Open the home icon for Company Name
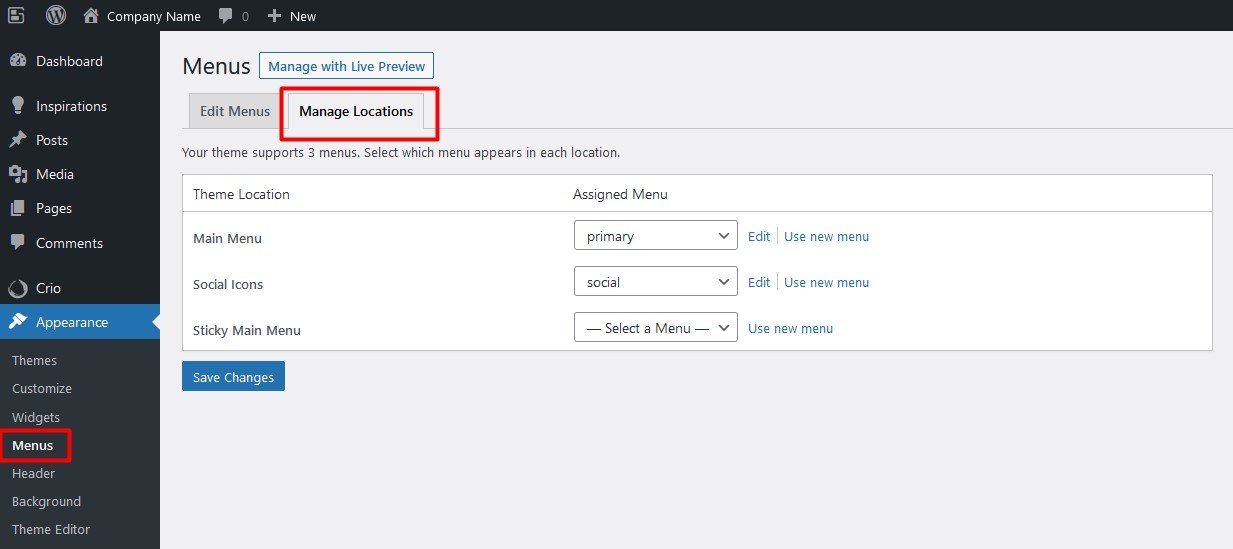Viewport: 1233px width, 549px height. coord(91,15)
